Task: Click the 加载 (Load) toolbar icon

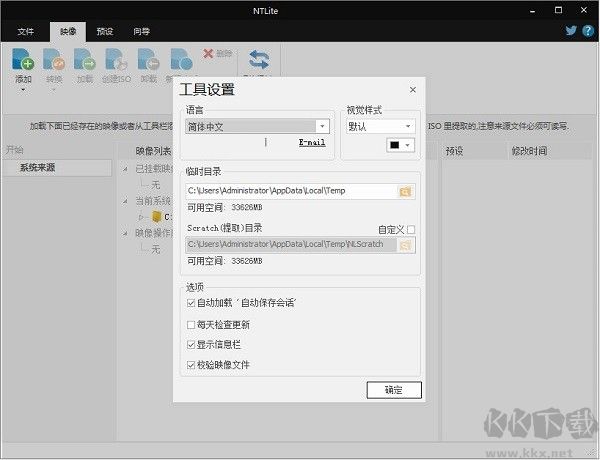Action: tap(85, 60)
